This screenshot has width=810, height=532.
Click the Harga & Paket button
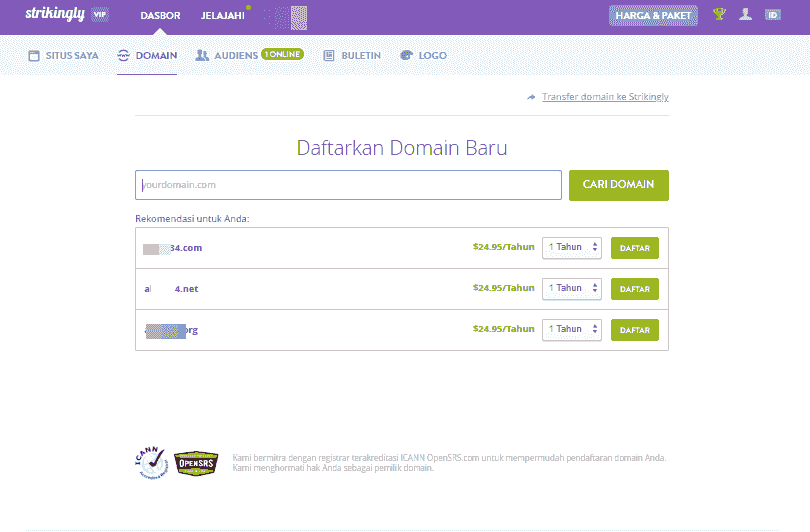pos(653,15)
